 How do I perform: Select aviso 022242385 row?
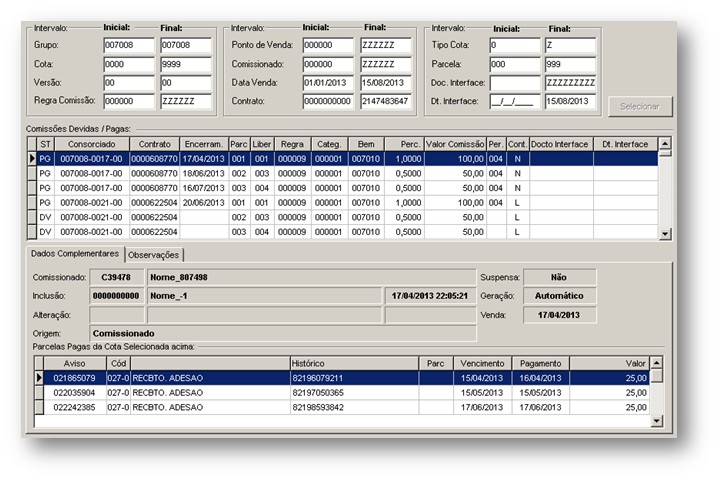(x=342, y=408)
